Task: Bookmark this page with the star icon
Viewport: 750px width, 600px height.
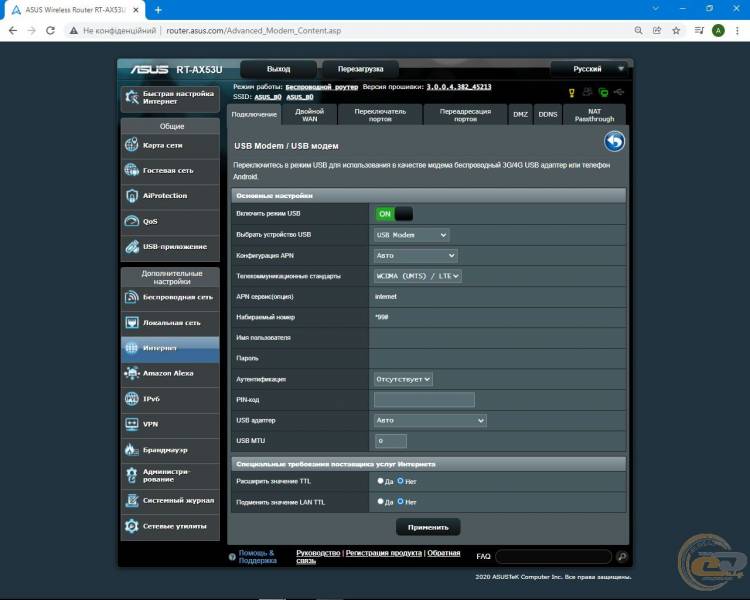Action: [676, 31]
